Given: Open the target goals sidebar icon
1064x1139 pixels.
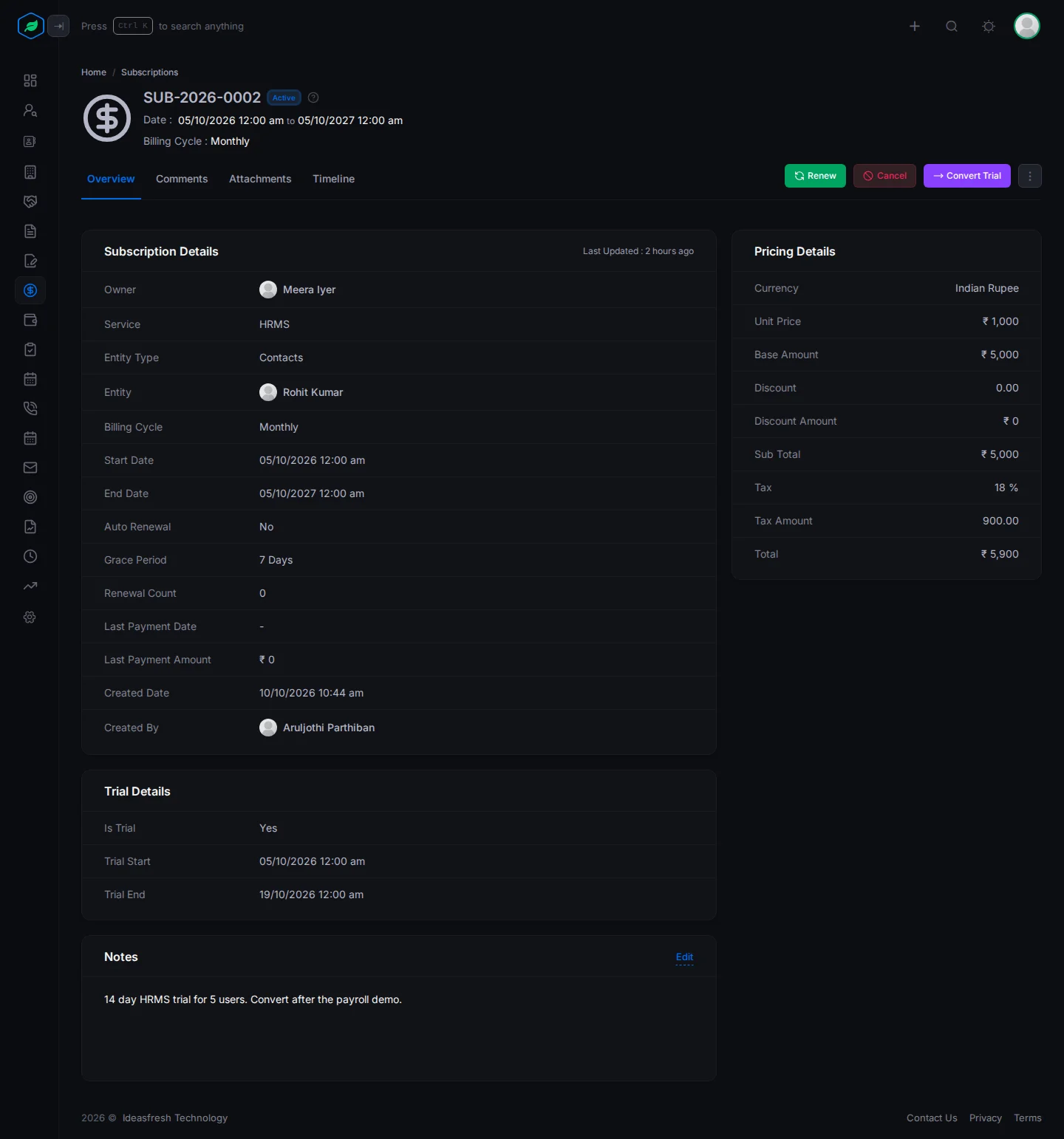Looking at the screenshot, I should tap(30, 497).
